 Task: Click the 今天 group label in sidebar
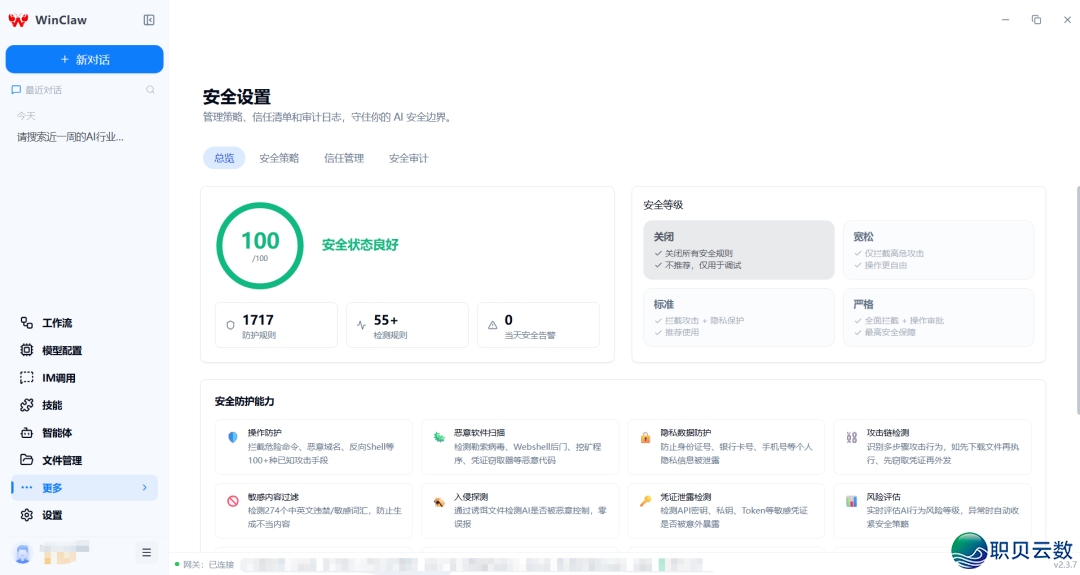pos(26,116)
